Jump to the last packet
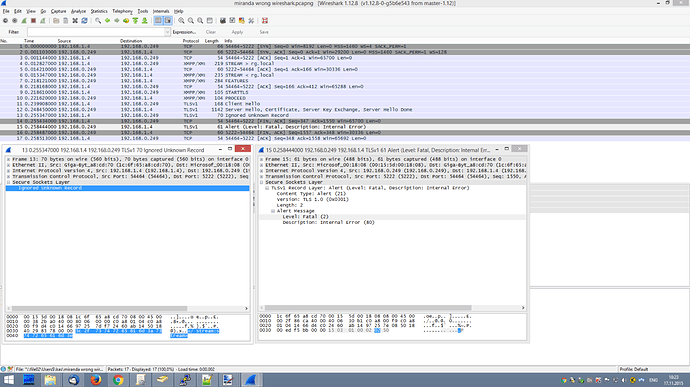Screen dimensions: 690x387 (144, 21)
